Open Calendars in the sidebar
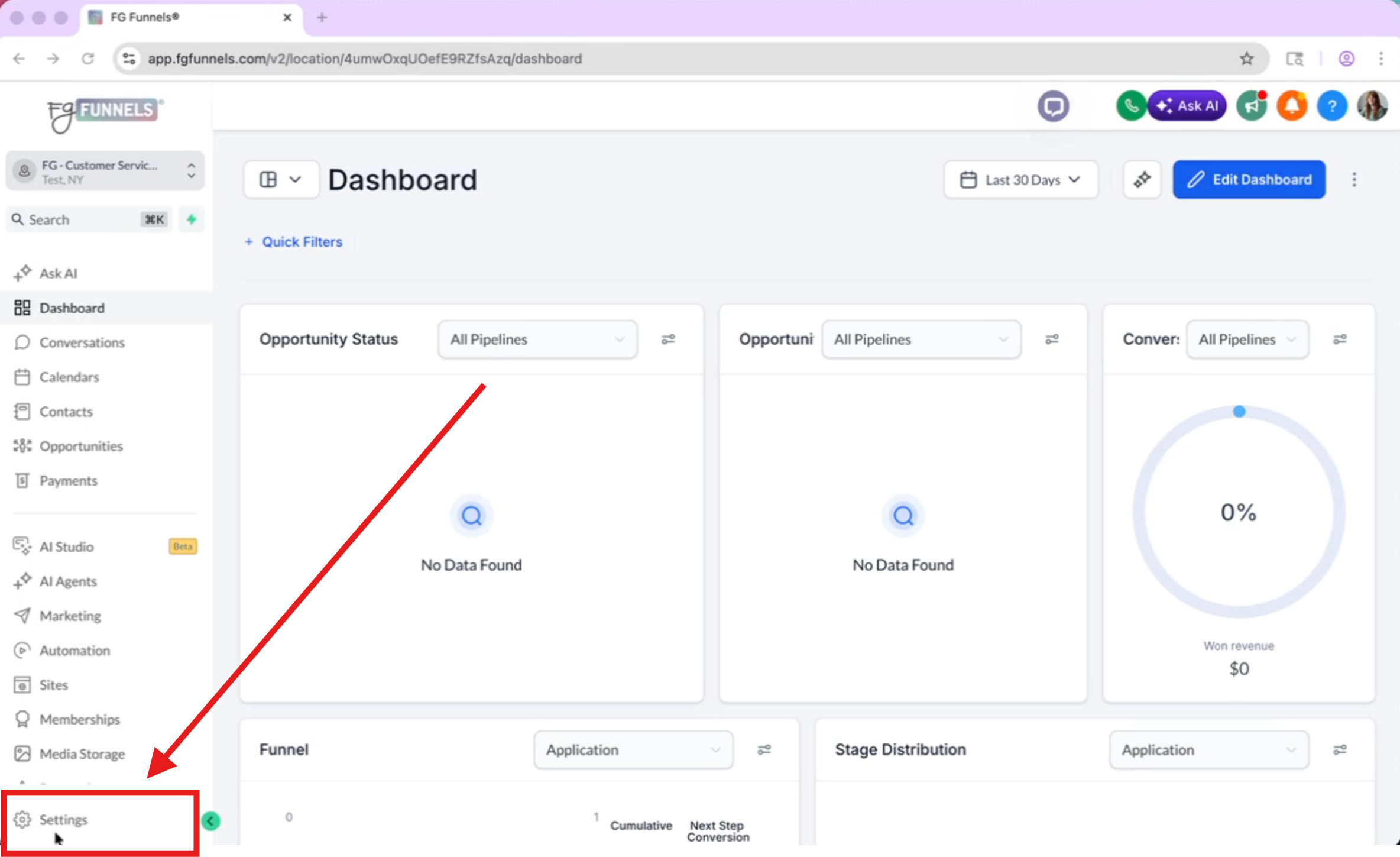This screenshot has width=1400, height=857. point(105,377)
